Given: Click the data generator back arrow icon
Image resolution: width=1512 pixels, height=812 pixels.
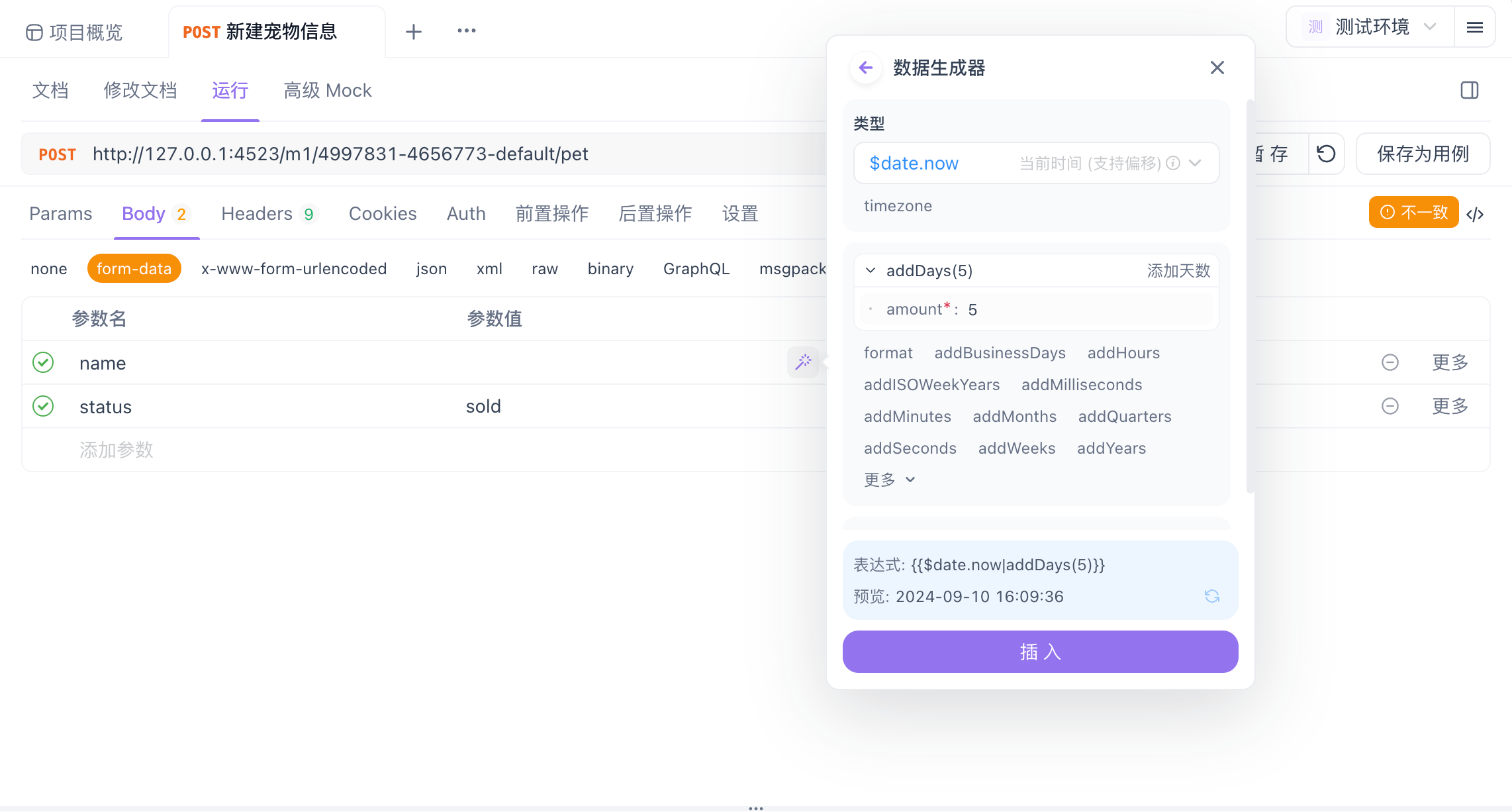Looking at the screenshot, I should tap(863, 68).
